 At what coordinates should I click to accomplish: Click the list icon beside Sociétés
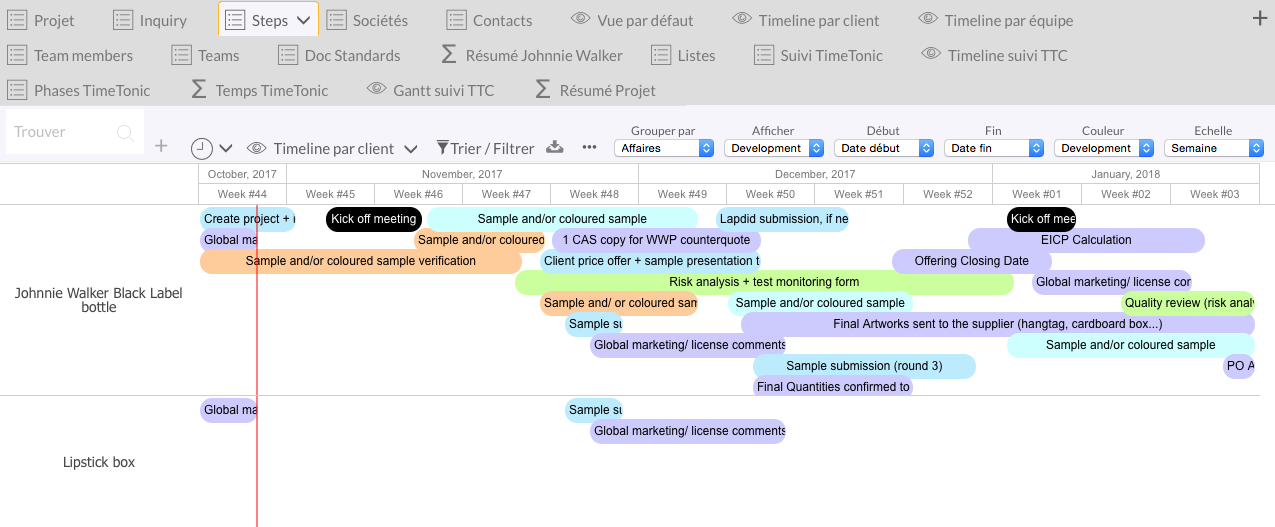(336, 20)
